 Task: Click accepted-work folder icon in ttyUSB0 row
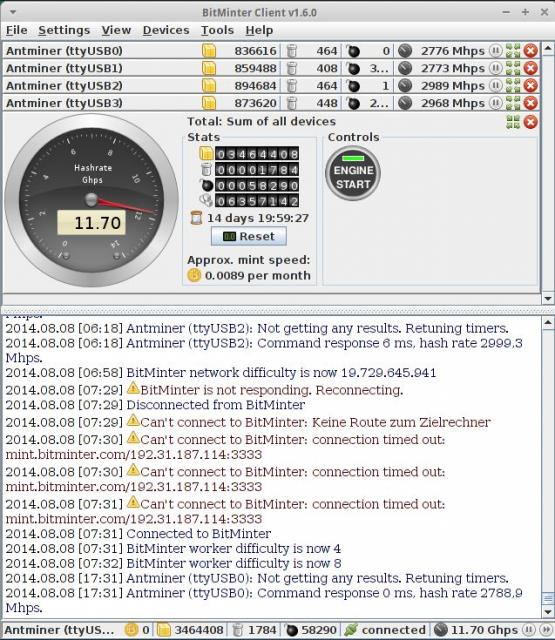tap(209, 51)
